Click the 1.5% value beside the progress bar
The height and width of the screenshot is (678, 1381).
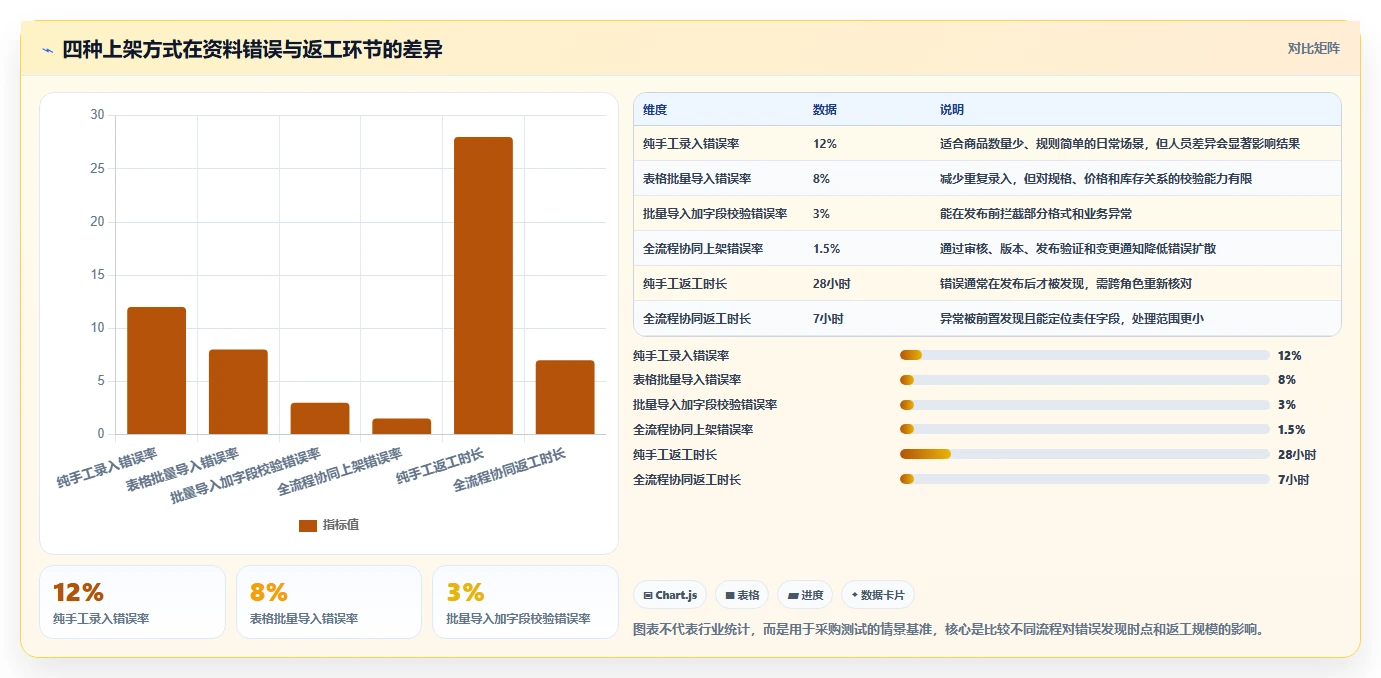(x=1291, y=430)
